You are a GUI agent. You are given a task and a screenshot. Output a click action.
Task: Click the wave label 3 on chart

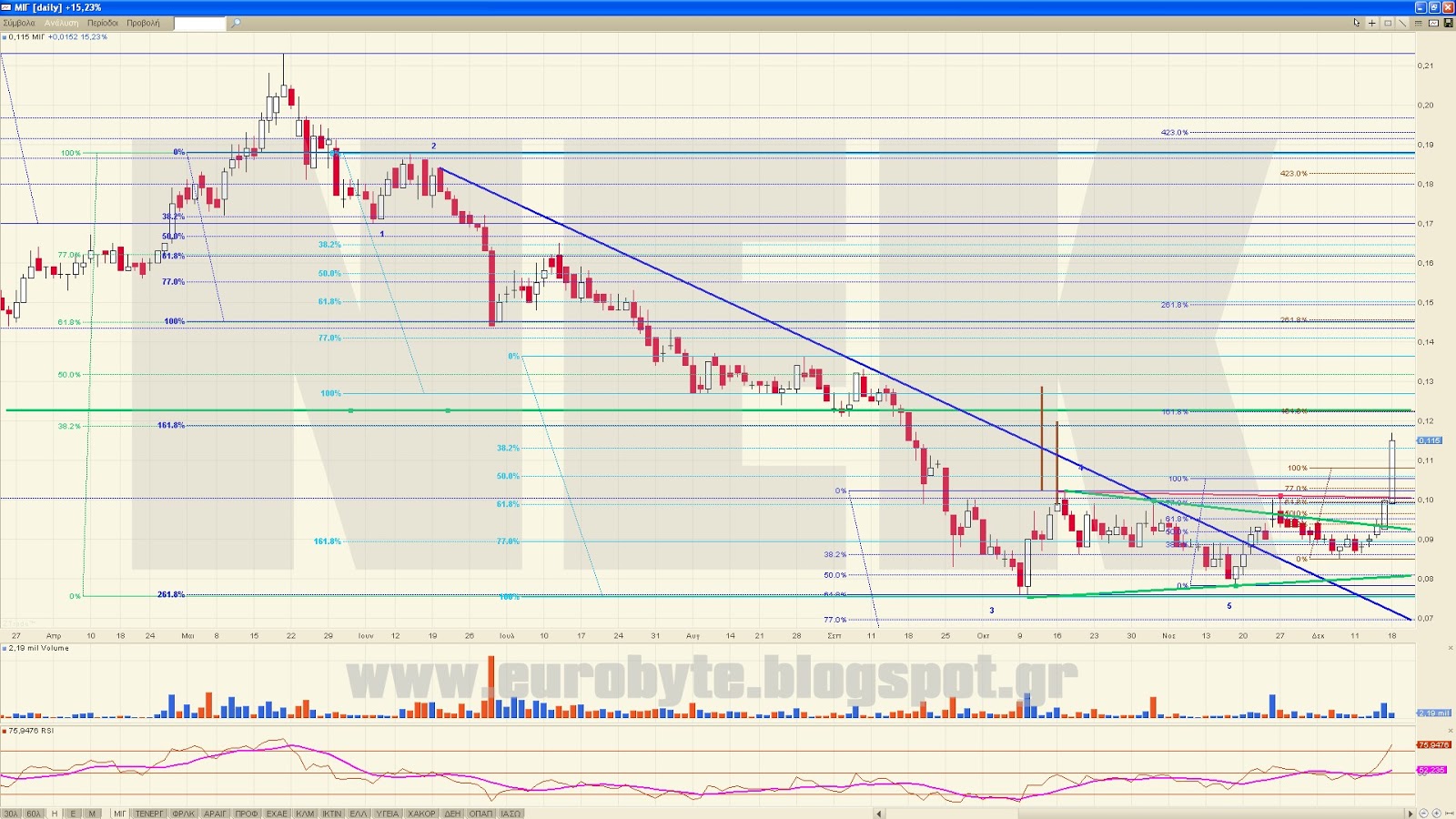pos(992,611)
